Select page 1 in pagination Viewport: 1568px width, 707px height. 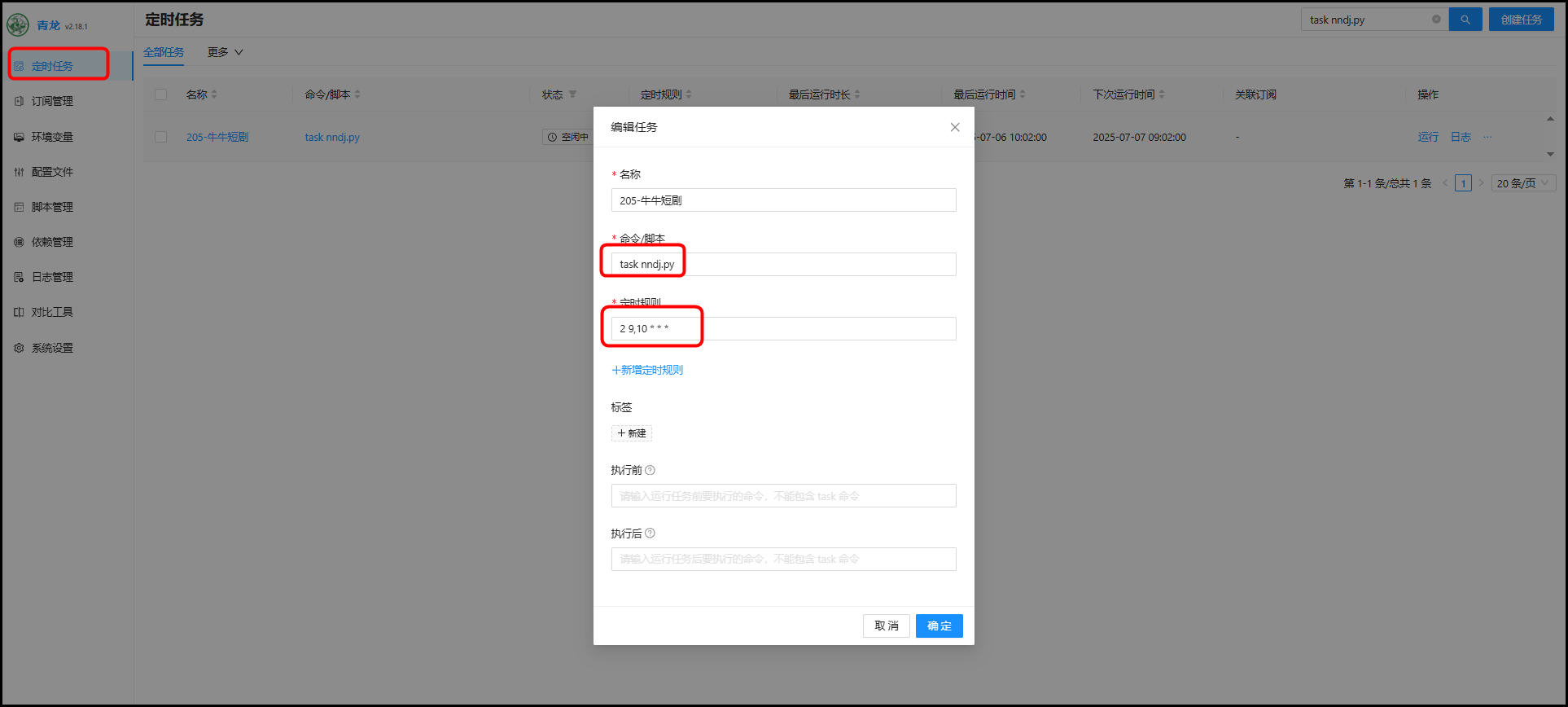point(1463,183)
